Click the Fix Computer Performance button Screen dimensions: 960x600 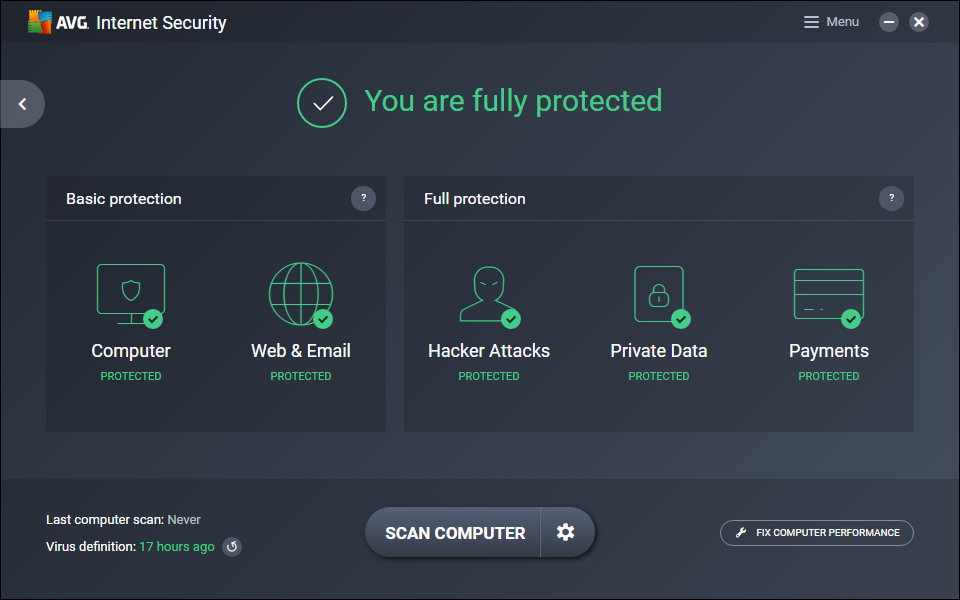coord(816,533)
